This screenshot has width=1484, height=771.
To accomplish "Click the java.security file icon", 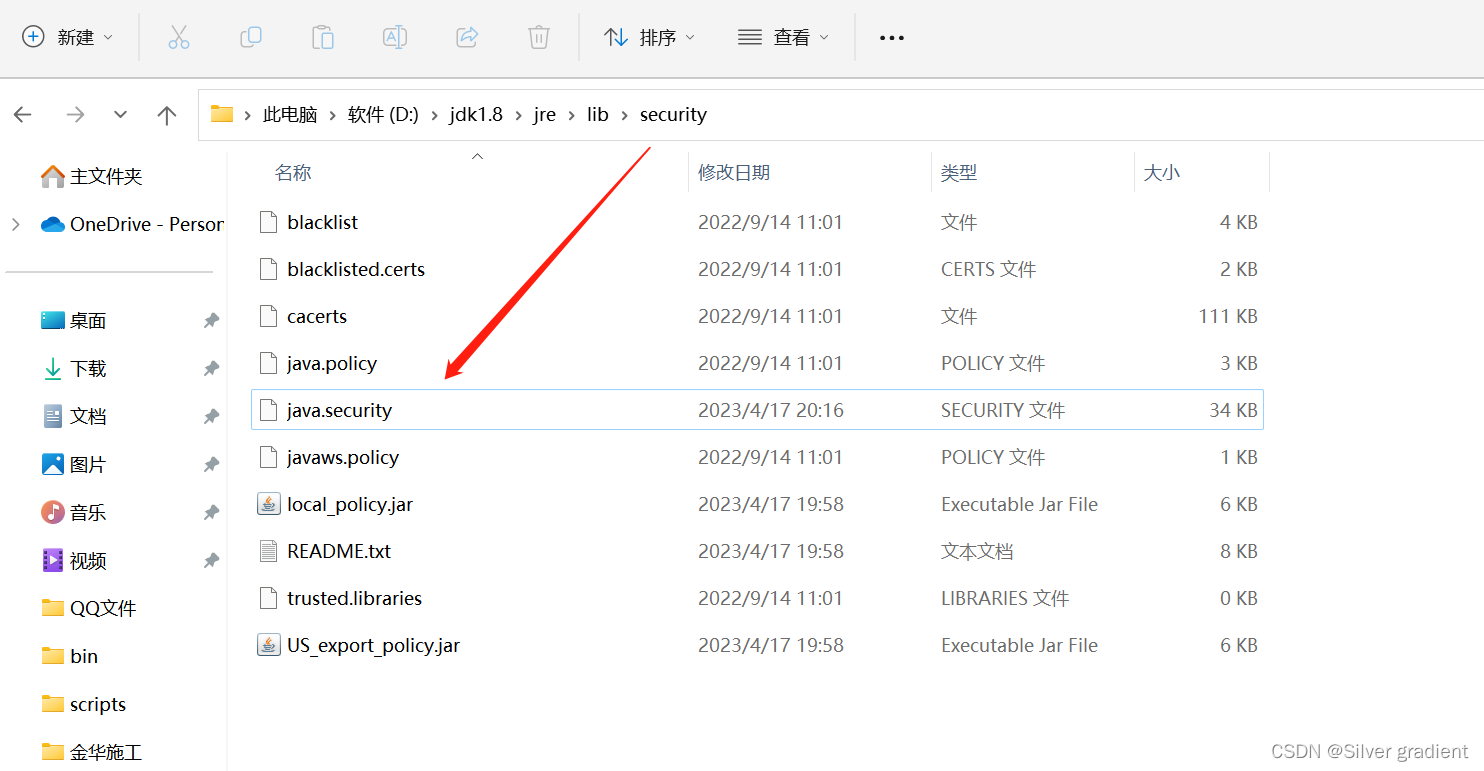I will pyautogui.click(x=268, y=410).
